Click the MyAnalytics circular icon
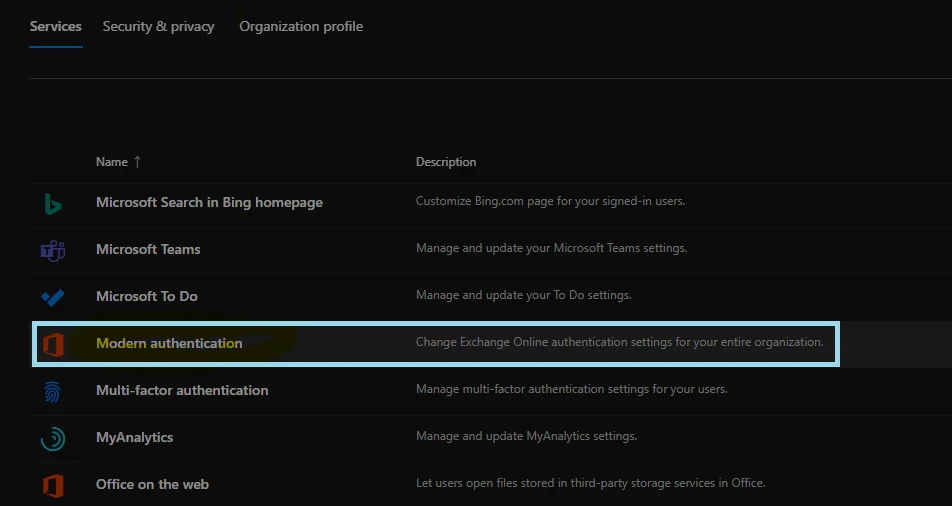This screenshot has width=952, height=506. pyautogui.click(x=53, y=438)
